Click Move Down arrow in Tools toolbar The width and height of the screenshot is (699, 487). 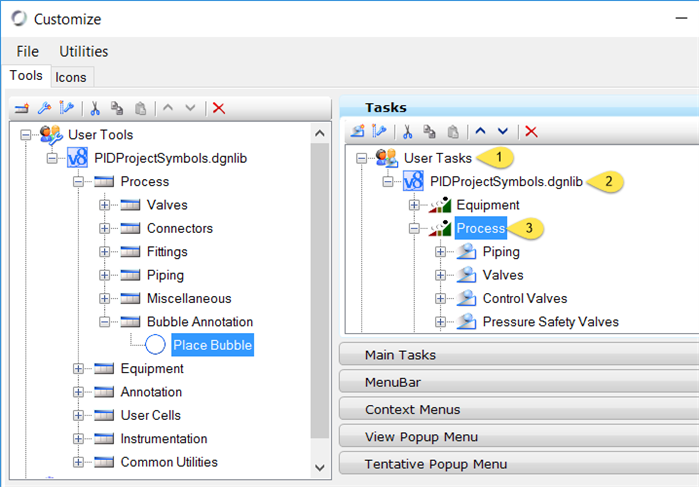[x=190, y=107]
